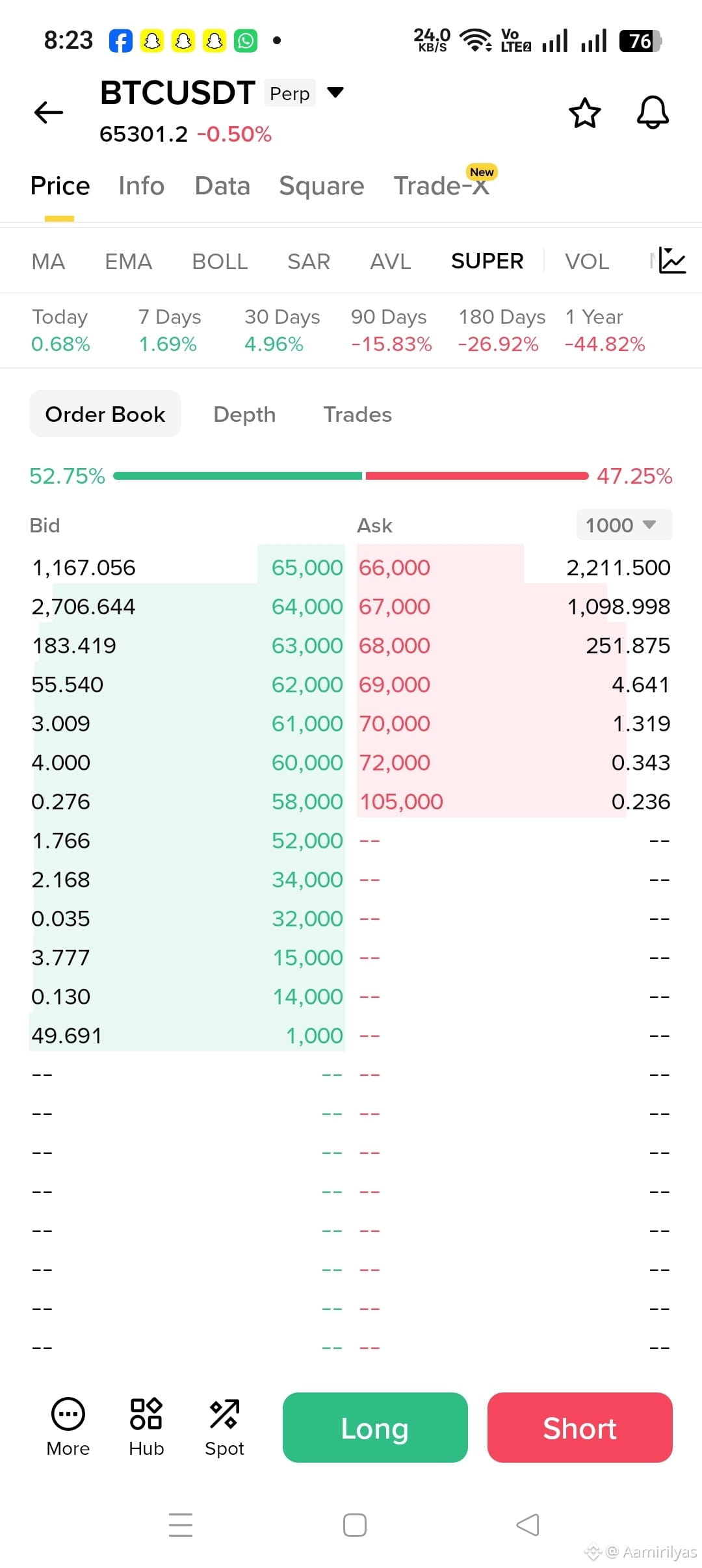Tap Android home navigation button

355,1524
